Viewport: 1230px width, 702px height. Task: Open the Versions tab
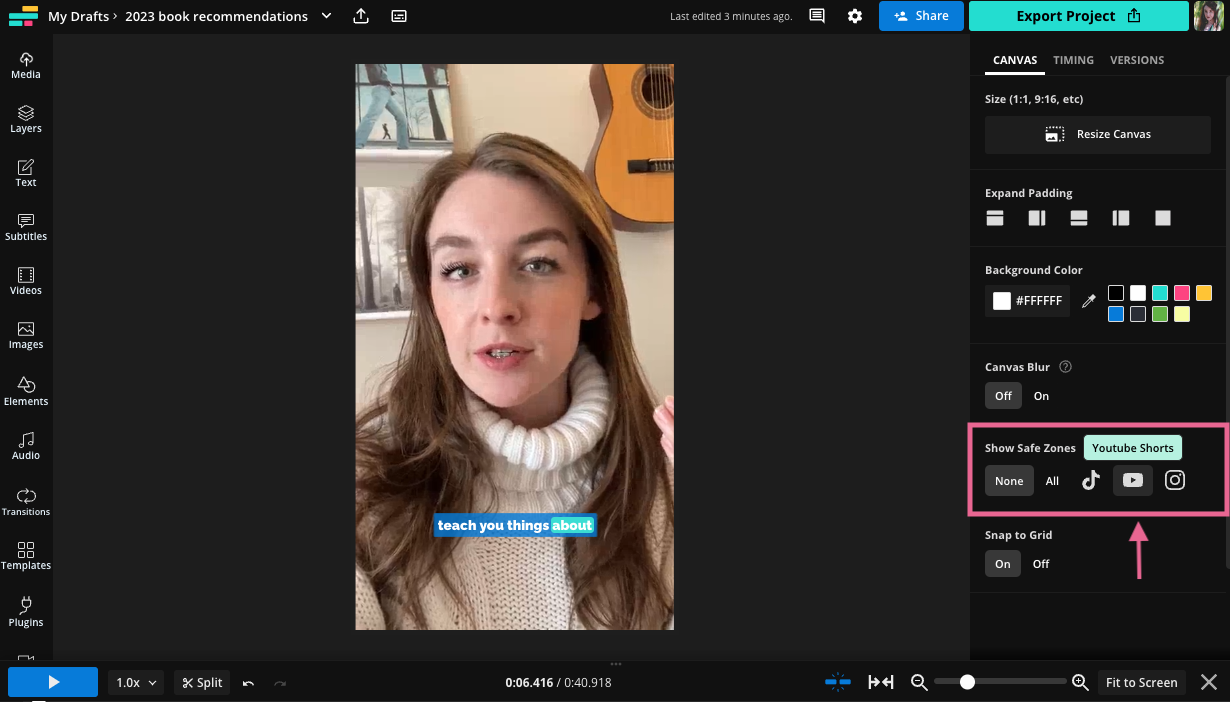(1137, 60)
